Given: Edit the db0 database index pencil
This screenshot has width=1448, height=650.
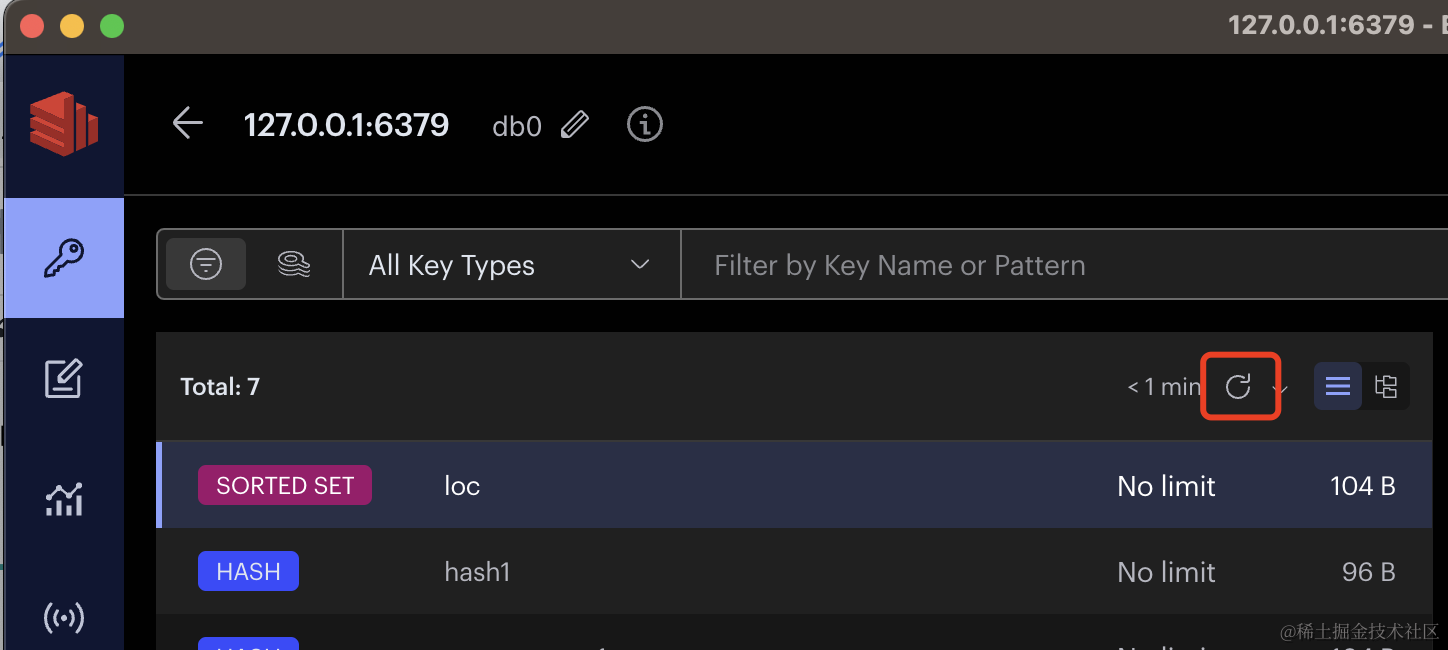Looking at the screenshot, I should 575,125.
